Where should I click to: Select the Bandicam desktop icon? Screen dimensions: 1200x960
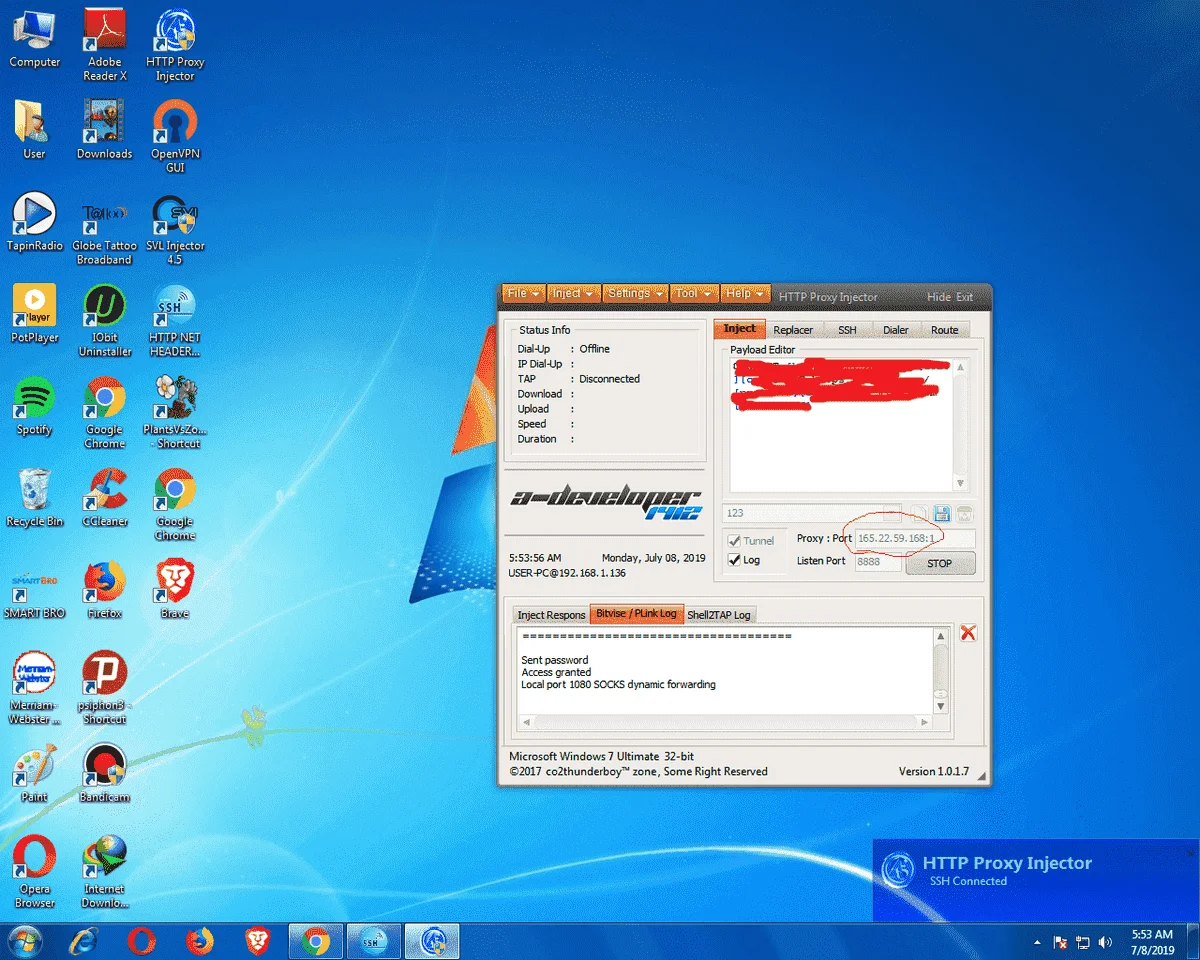click(105, 775)
